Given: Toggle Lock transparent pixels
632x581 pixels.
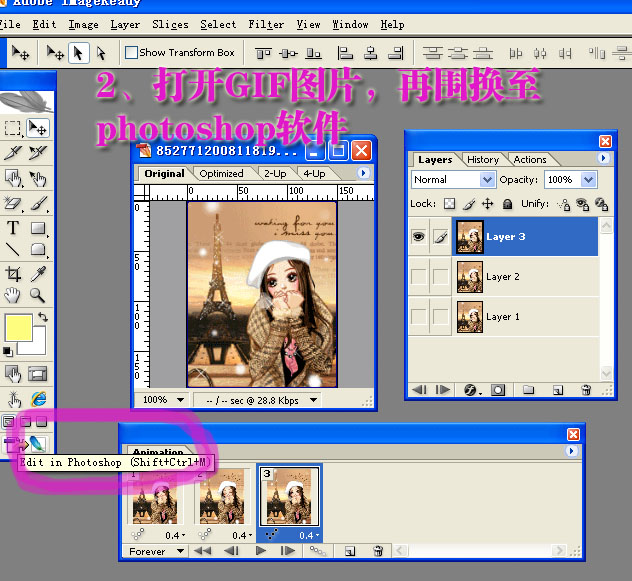Looking at the screenshot, I should point(449,204).
